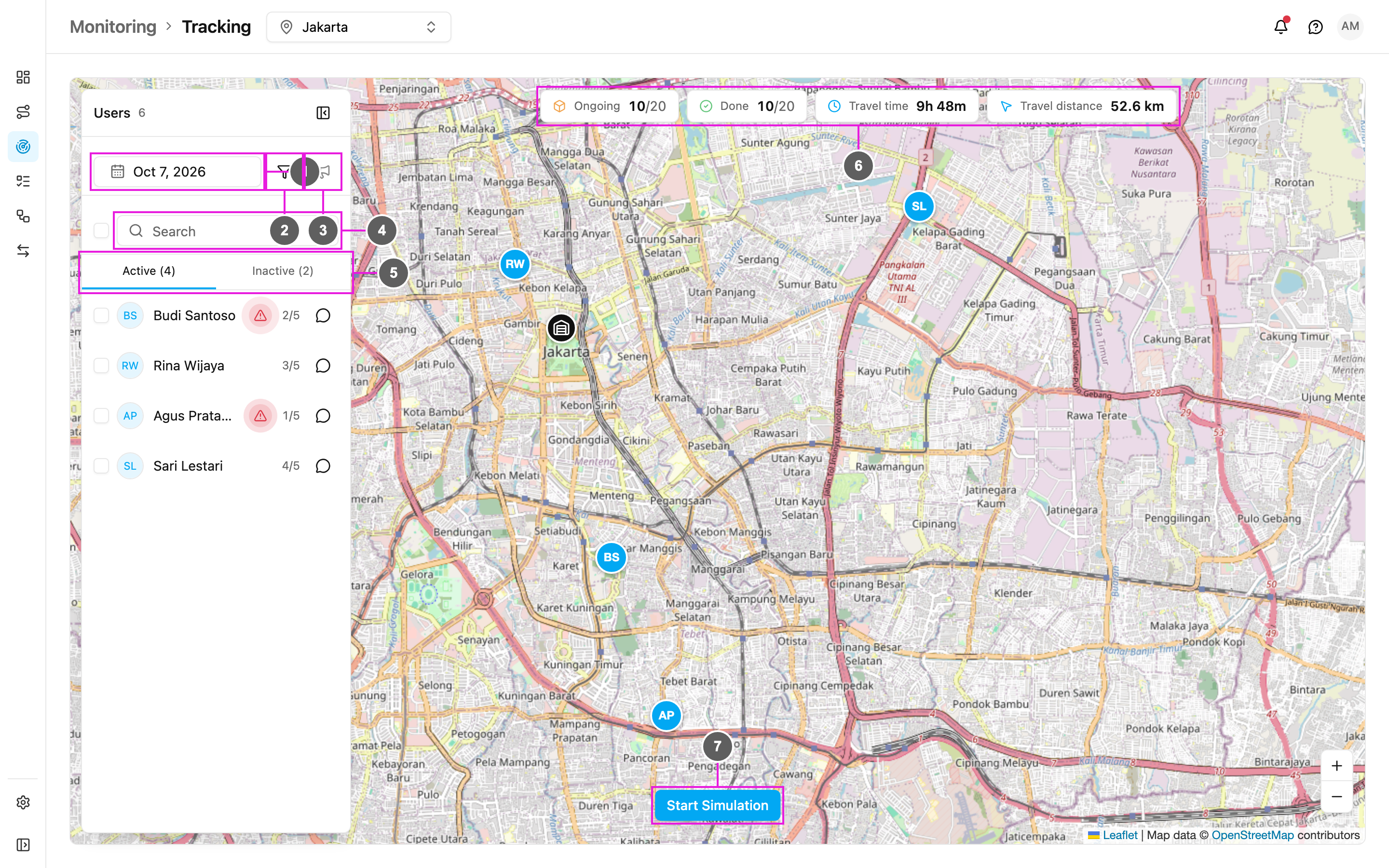The height and width of the screenshot is (868, 1389).
Task: Open the Jakarta location dropdown
Action: click(x=359, y=27)
